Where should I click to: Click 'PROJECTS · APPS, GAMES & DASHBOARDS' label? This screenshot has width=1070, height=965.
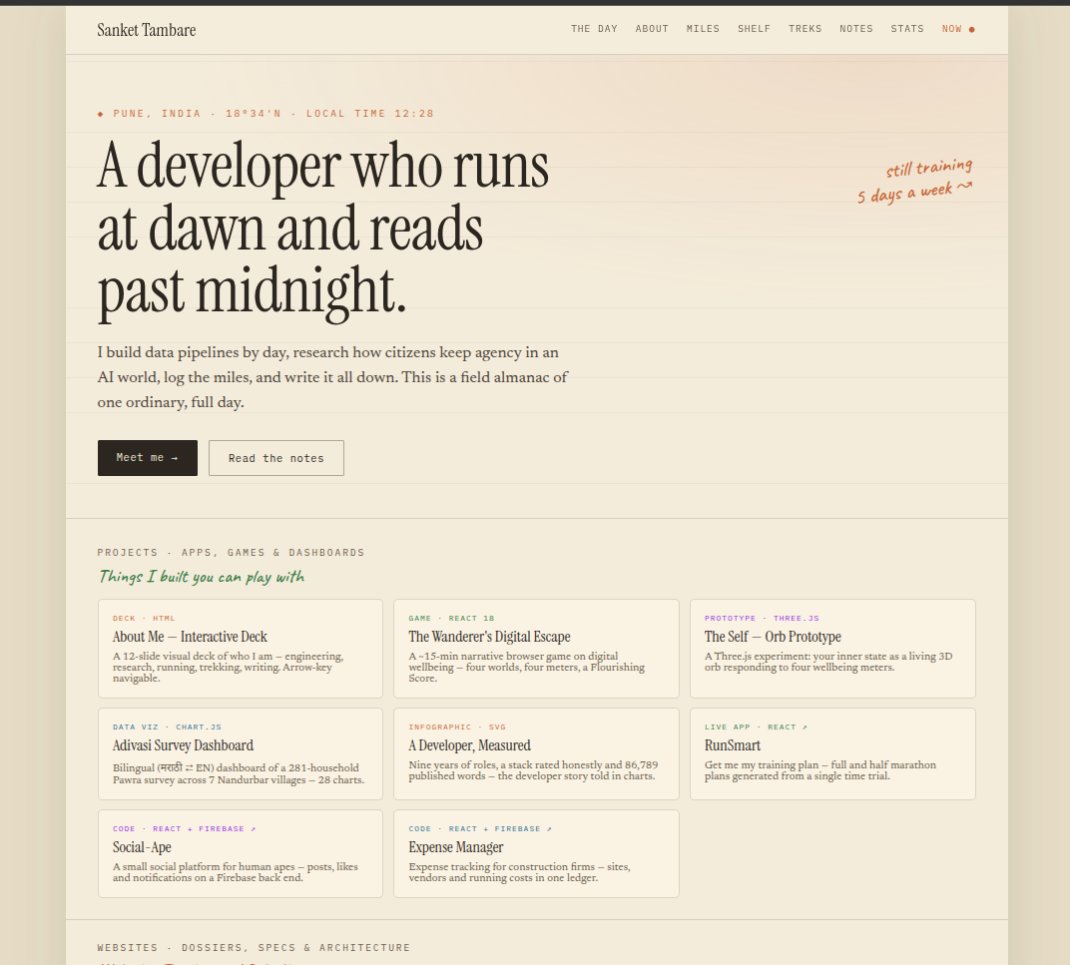coord(231,552)
